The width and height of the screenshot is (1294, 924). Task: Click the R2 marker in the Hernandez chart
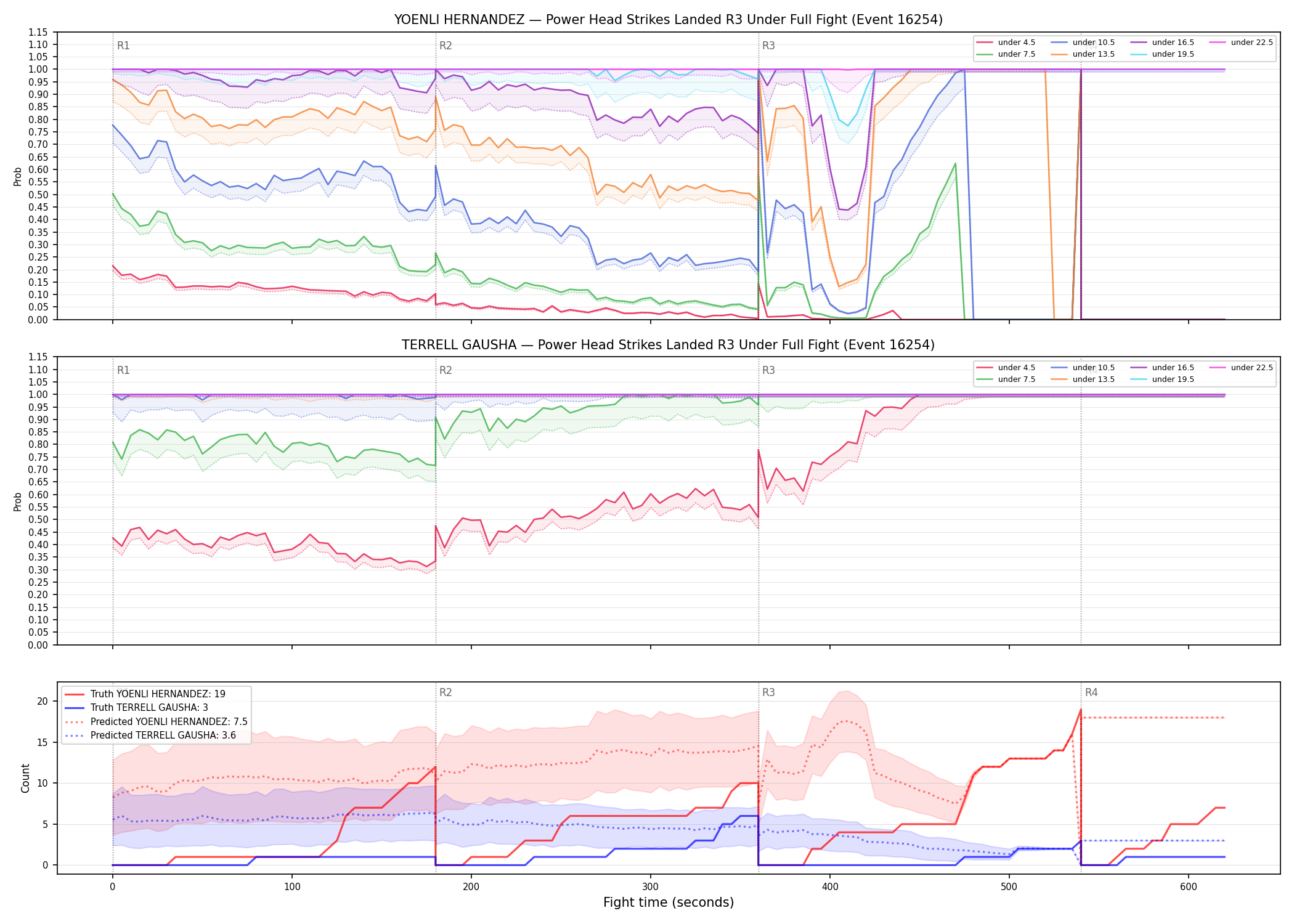pyautogui.click(x=446, y=46)
